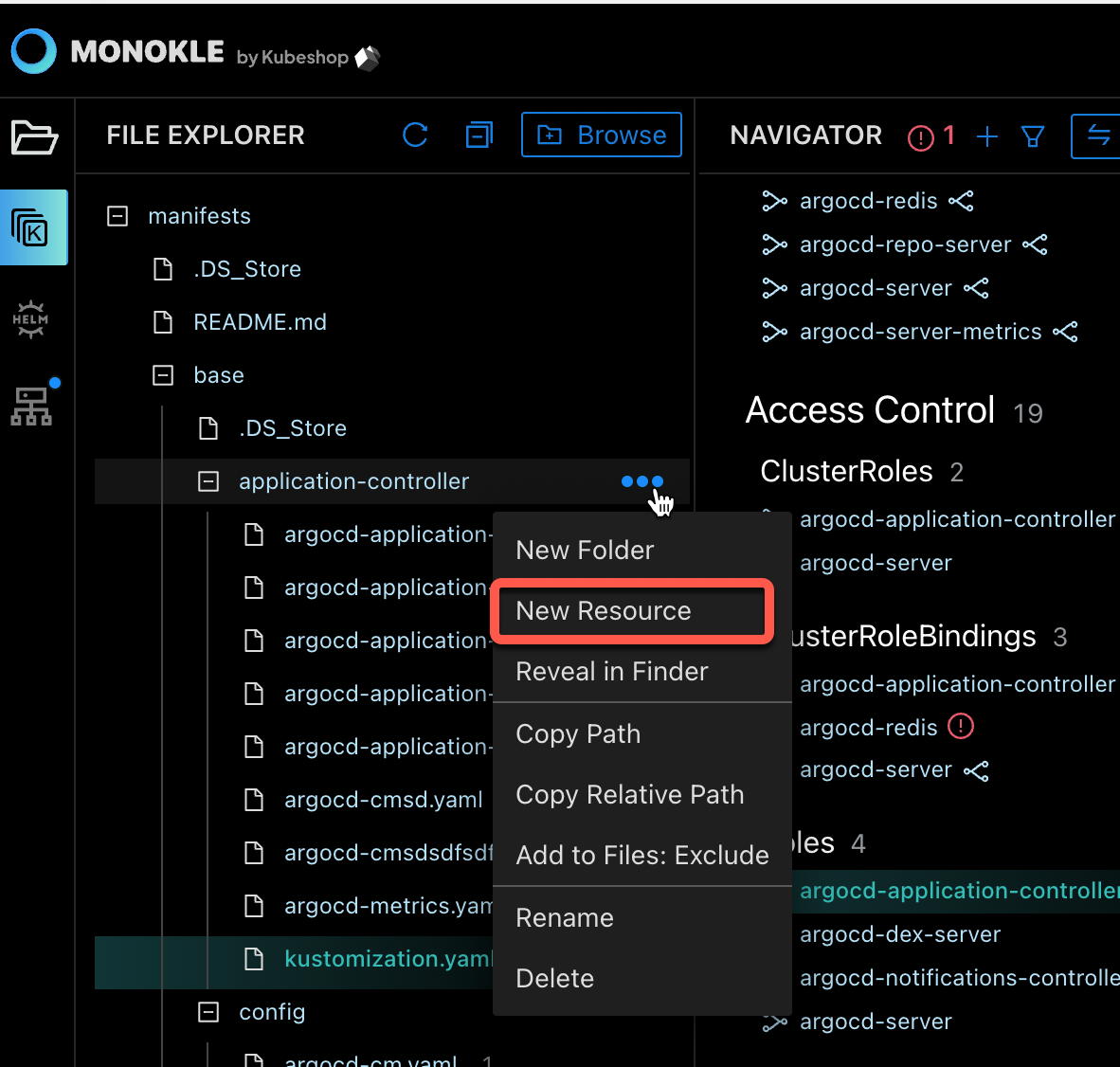The height and width of the screenshot is (1067, 1120).
Task: Click file icon of README.md
Action: pos(163,322)
